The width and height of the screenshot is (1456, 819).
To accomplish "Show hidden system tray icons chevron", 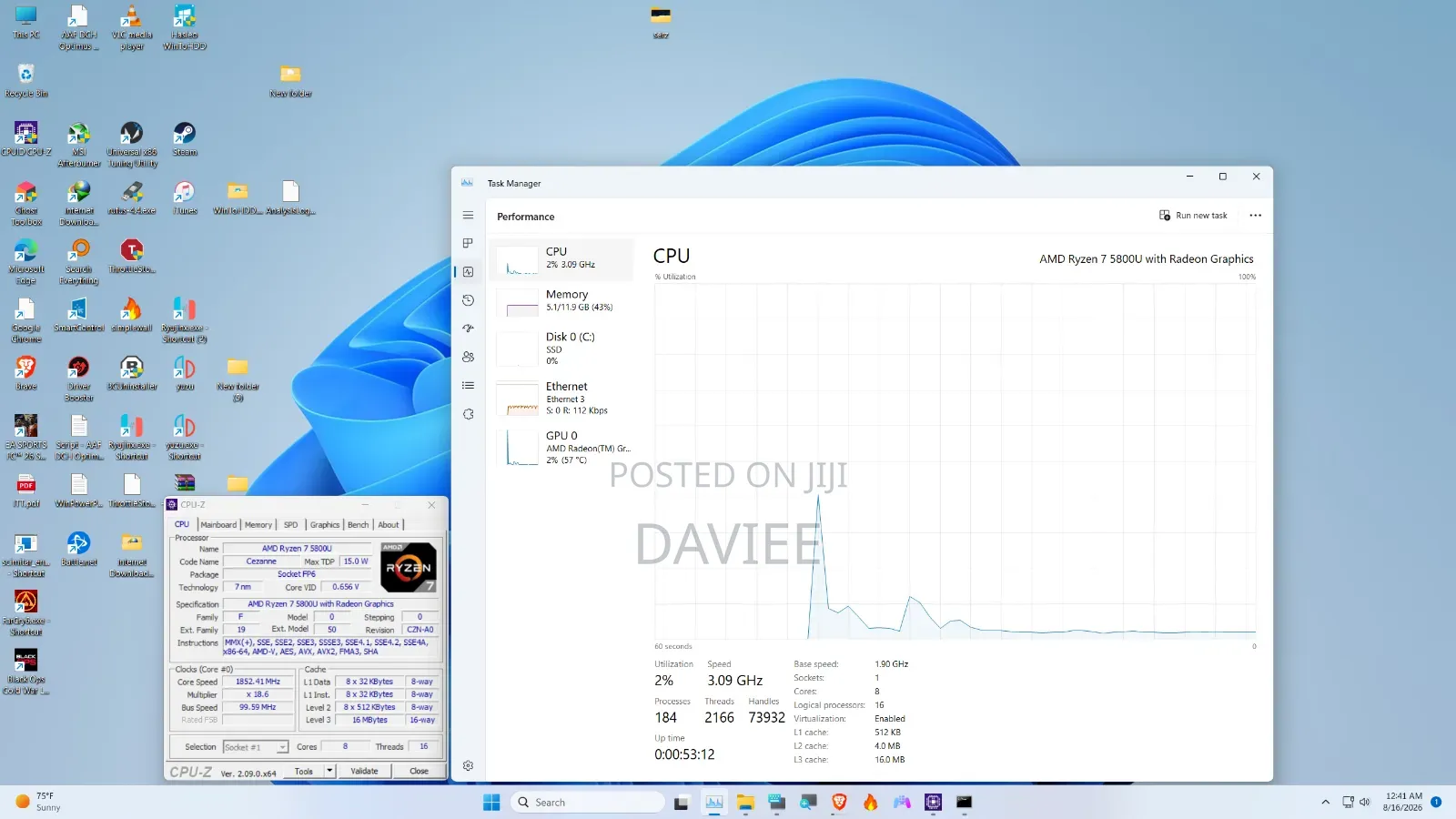I will tap(1325, 802).
